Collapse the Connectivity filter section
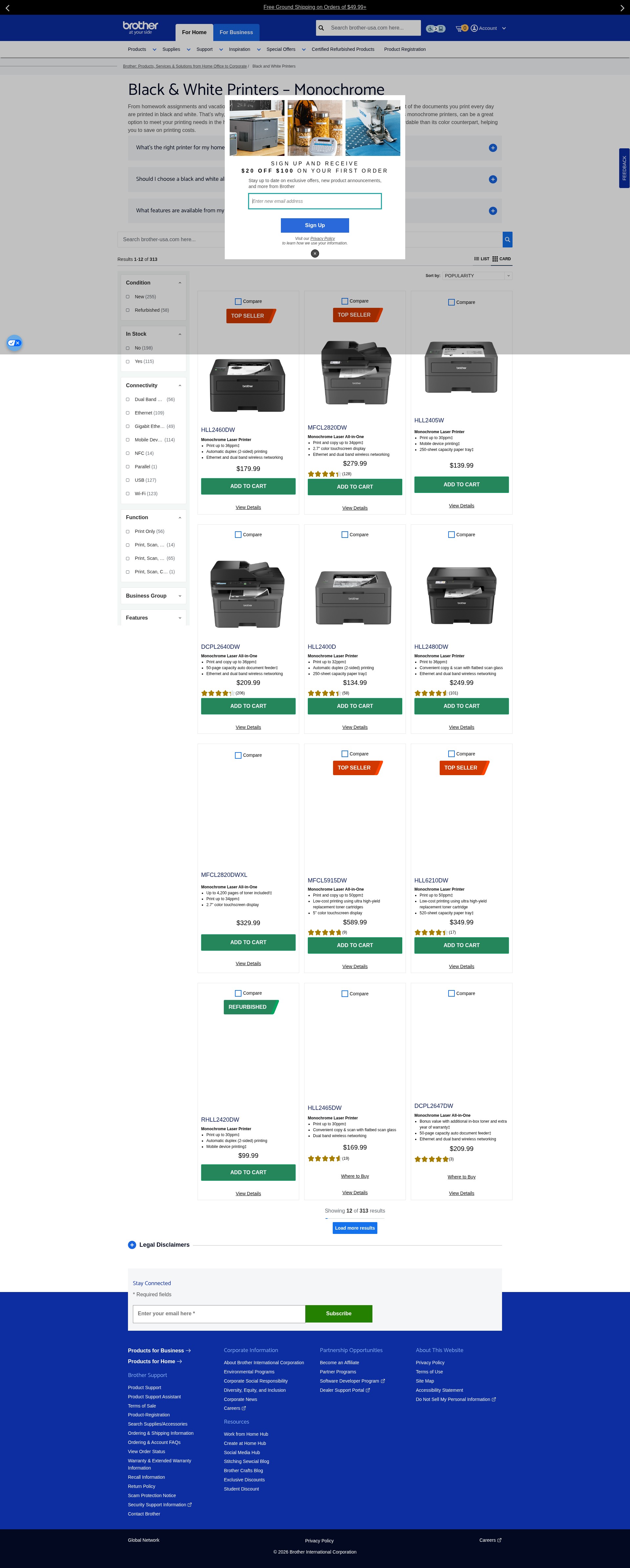The height and width of the screenshot is (1568, 630). coord(179,386)
